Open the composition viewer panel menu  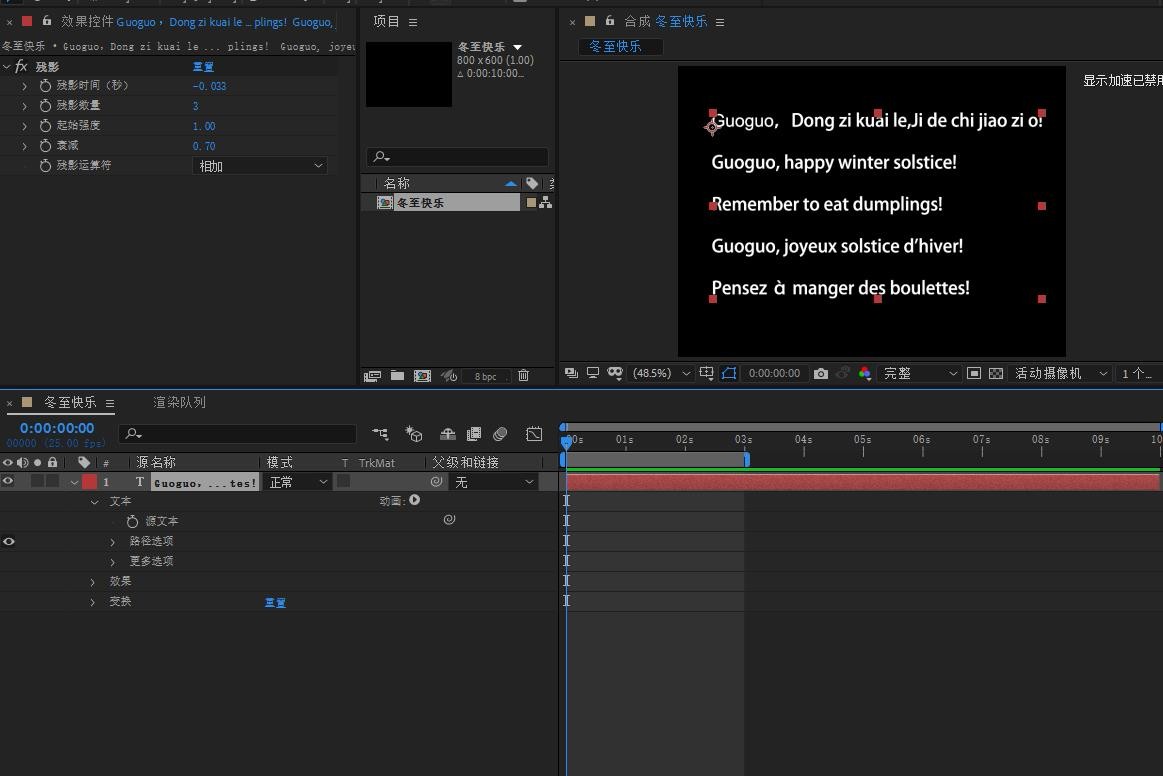pyautogui.click(x=719, y=22)
